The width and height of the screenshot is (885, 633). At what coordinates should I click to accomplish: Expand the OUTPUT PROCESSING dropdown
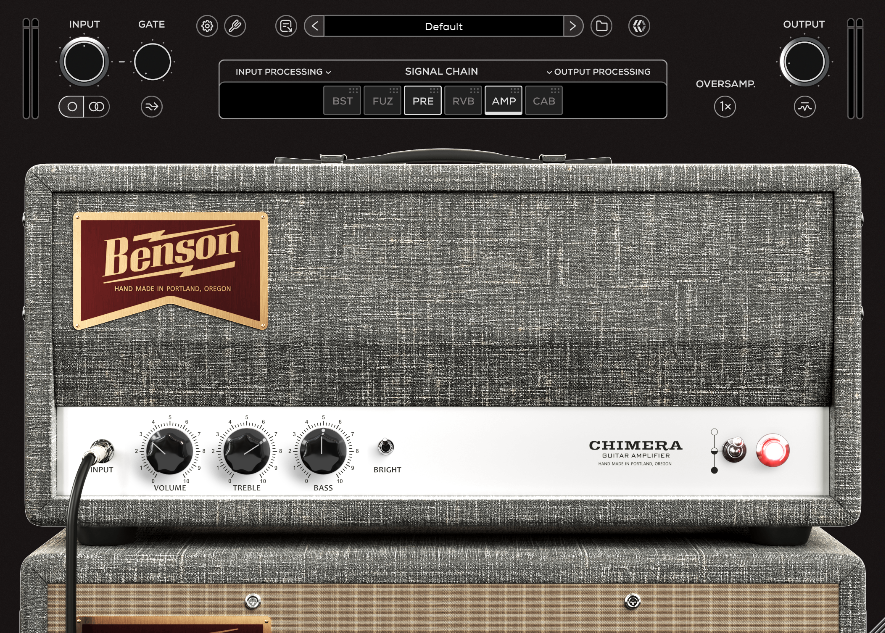(x=599, y=72)
